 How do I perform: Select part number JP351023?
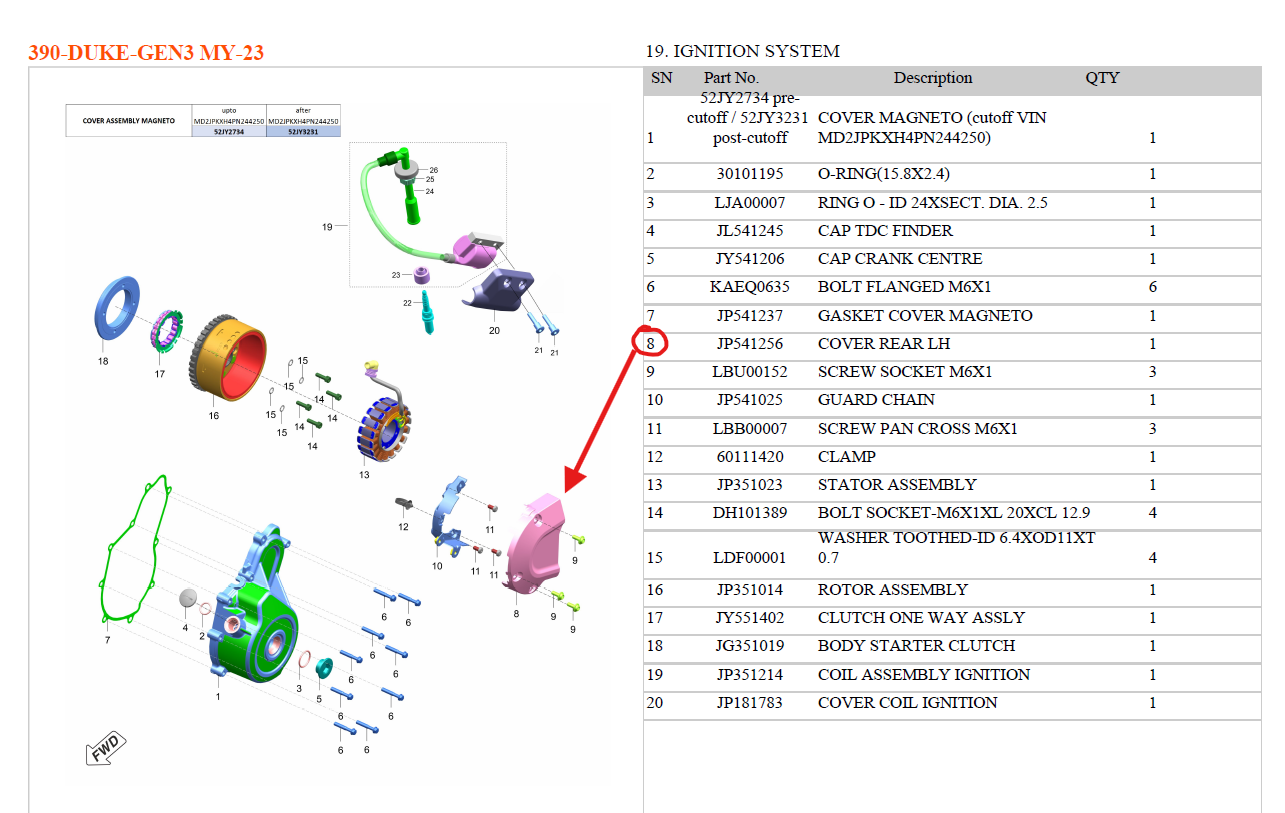coord(750,485)
